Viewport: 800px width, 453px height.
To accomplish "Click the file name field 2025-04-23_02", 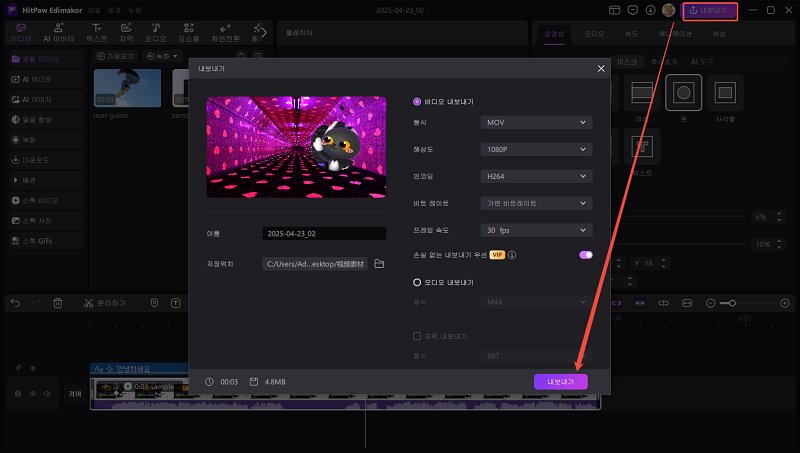I will click(324, 234).
